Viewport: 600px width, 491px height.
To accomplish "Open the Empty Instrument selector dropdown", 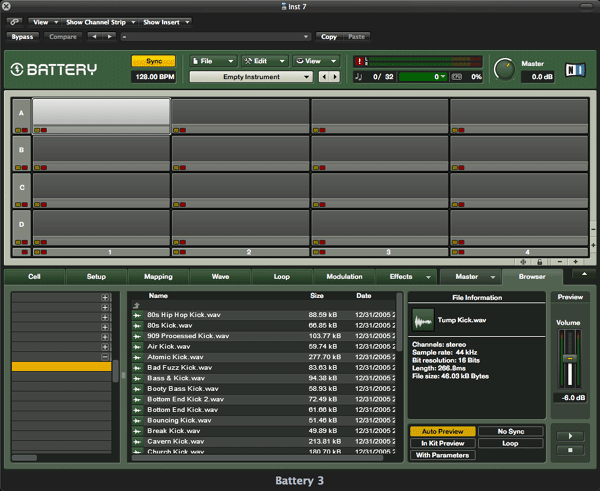I will (x=251, y=76).
